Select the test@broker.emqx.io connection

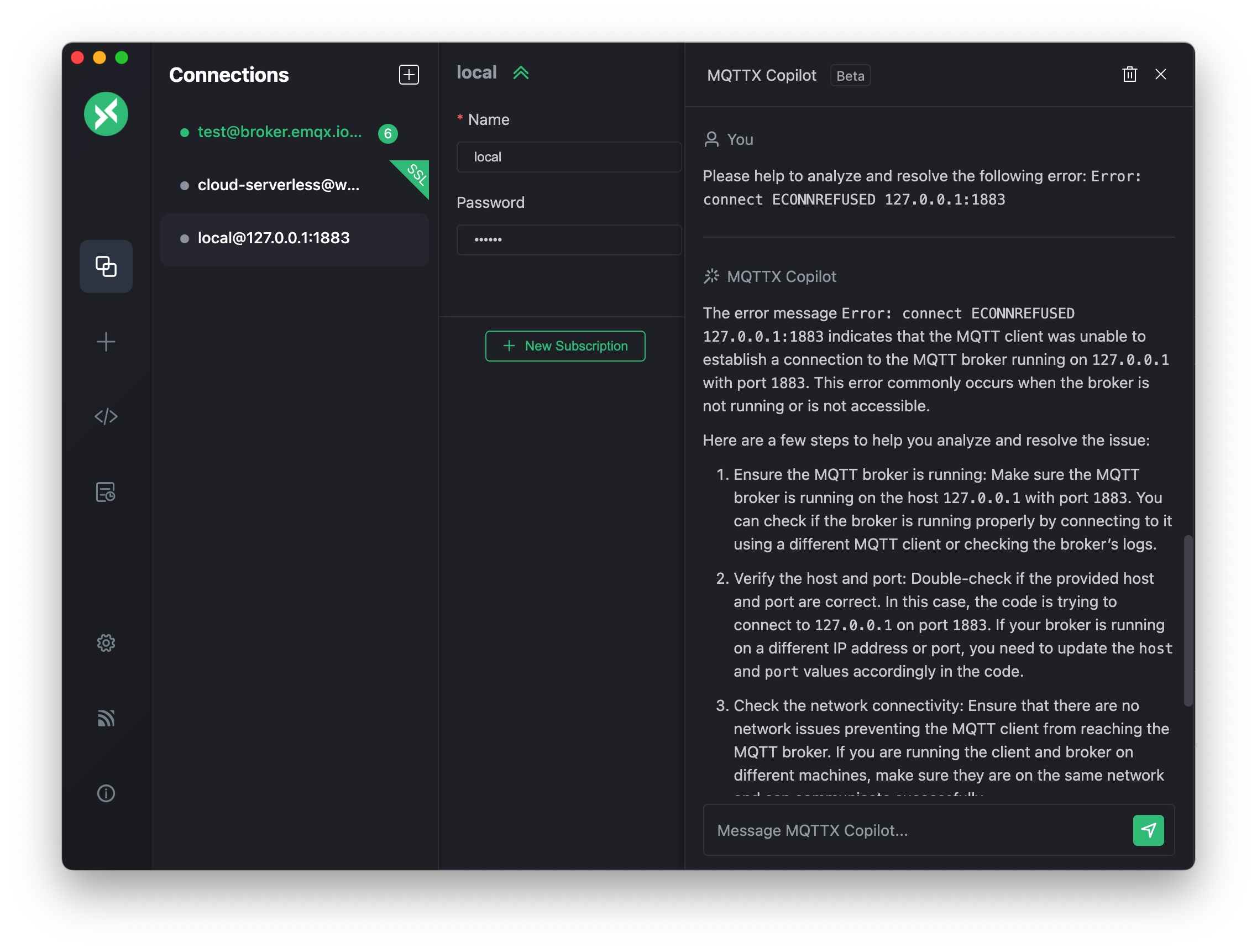click(x=279, y=132)
